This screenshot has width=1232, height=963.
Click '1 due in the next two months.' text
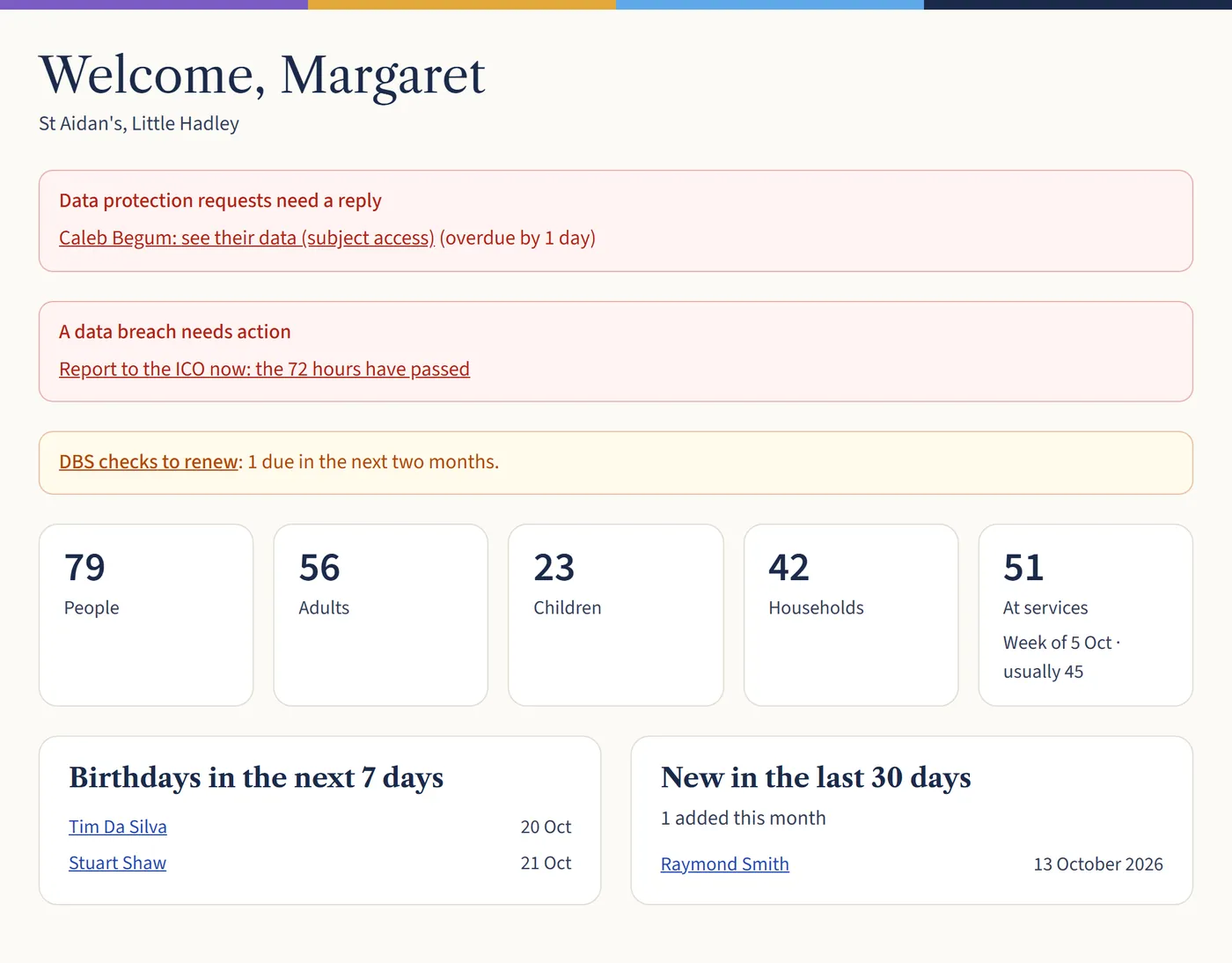(x=373, y=462)
